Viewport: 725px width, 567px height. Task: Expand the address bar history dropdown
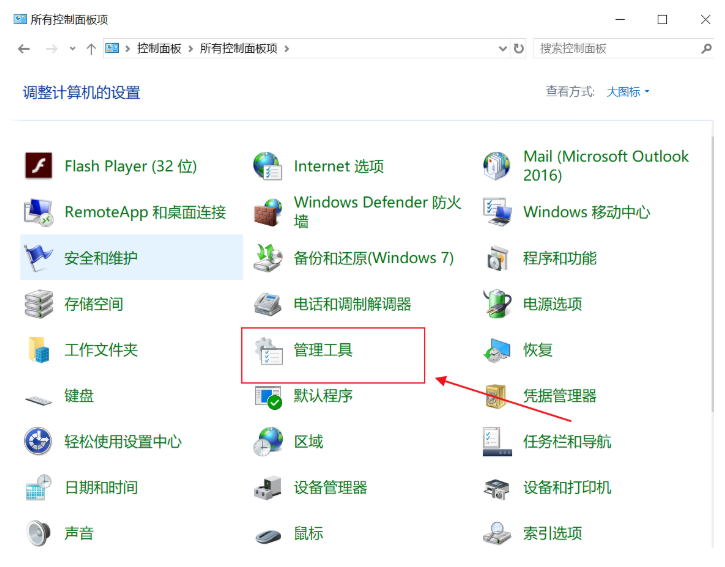coord(503,49)
